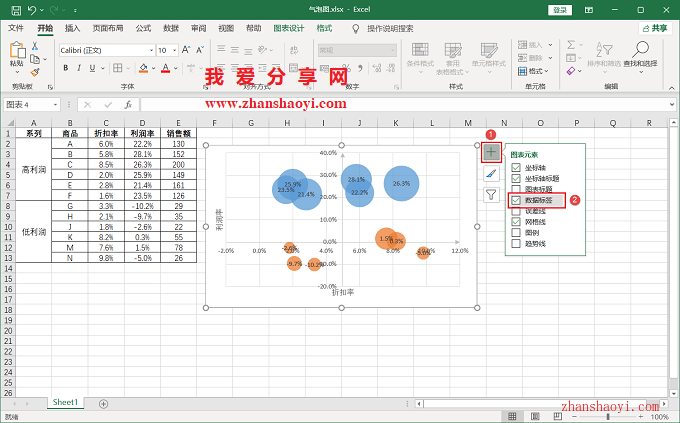The image size is (680, 423).
Task: Open the 格式 (Format) cells dropdown
Action: pos(533,71)
